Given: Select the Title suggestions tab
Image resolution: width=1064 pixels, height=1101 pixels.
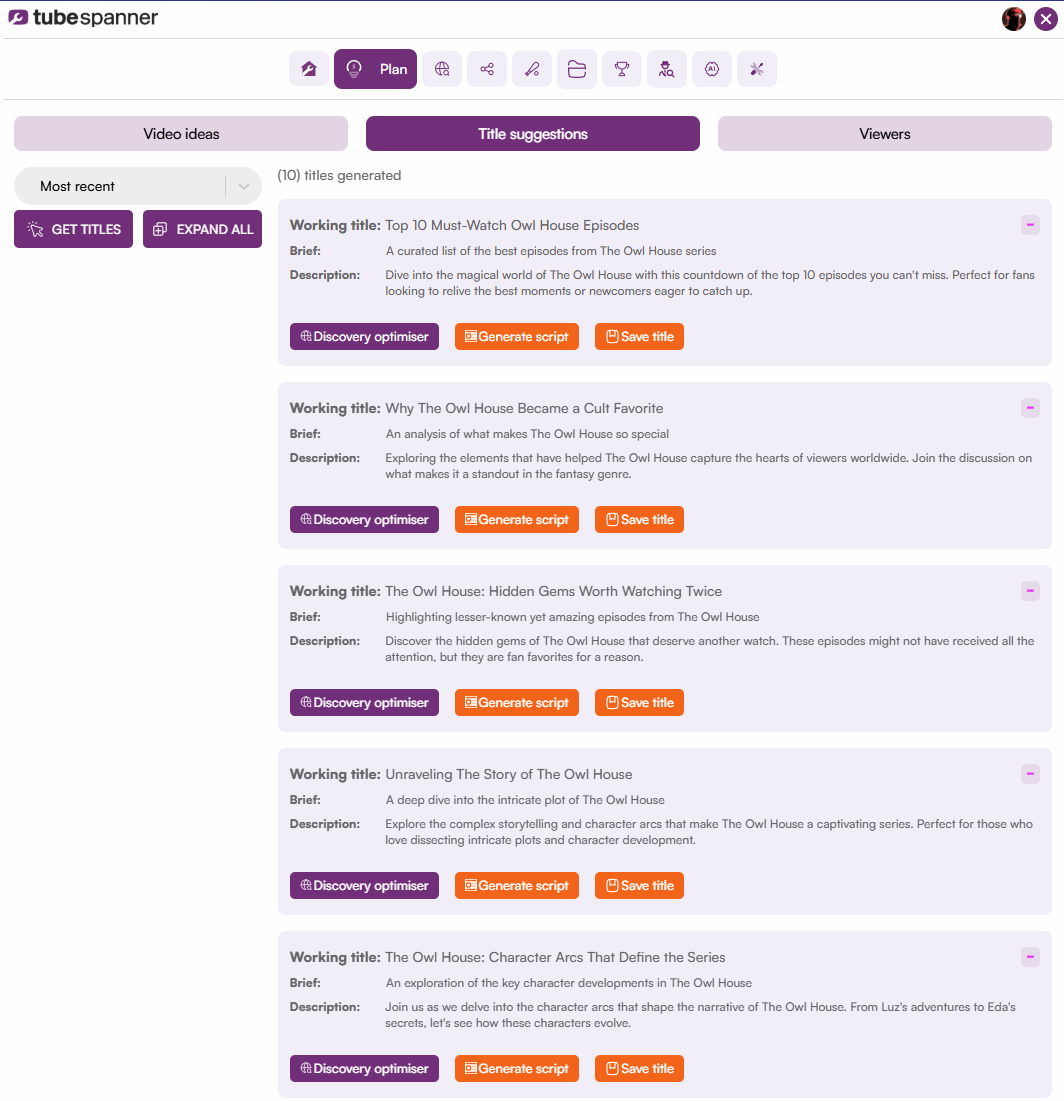Looking at the screenshot, I should click(x=532, y=133).
